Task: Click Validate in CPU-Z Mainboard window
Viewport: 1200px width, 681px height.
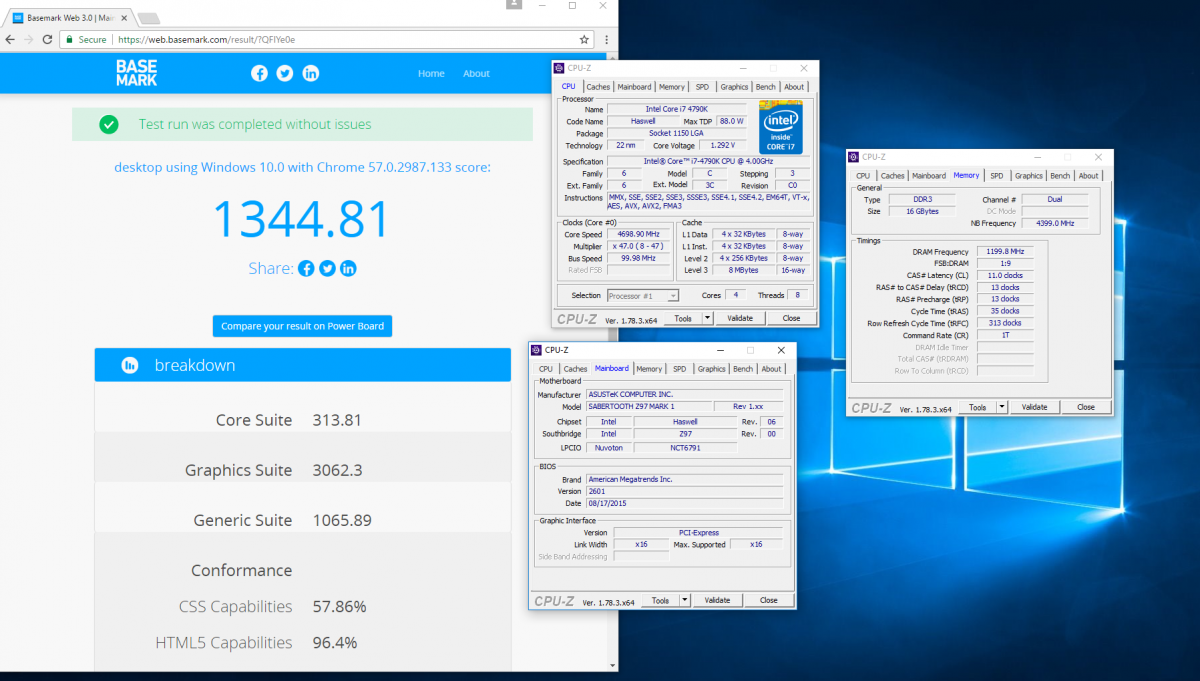Action: 717,600
